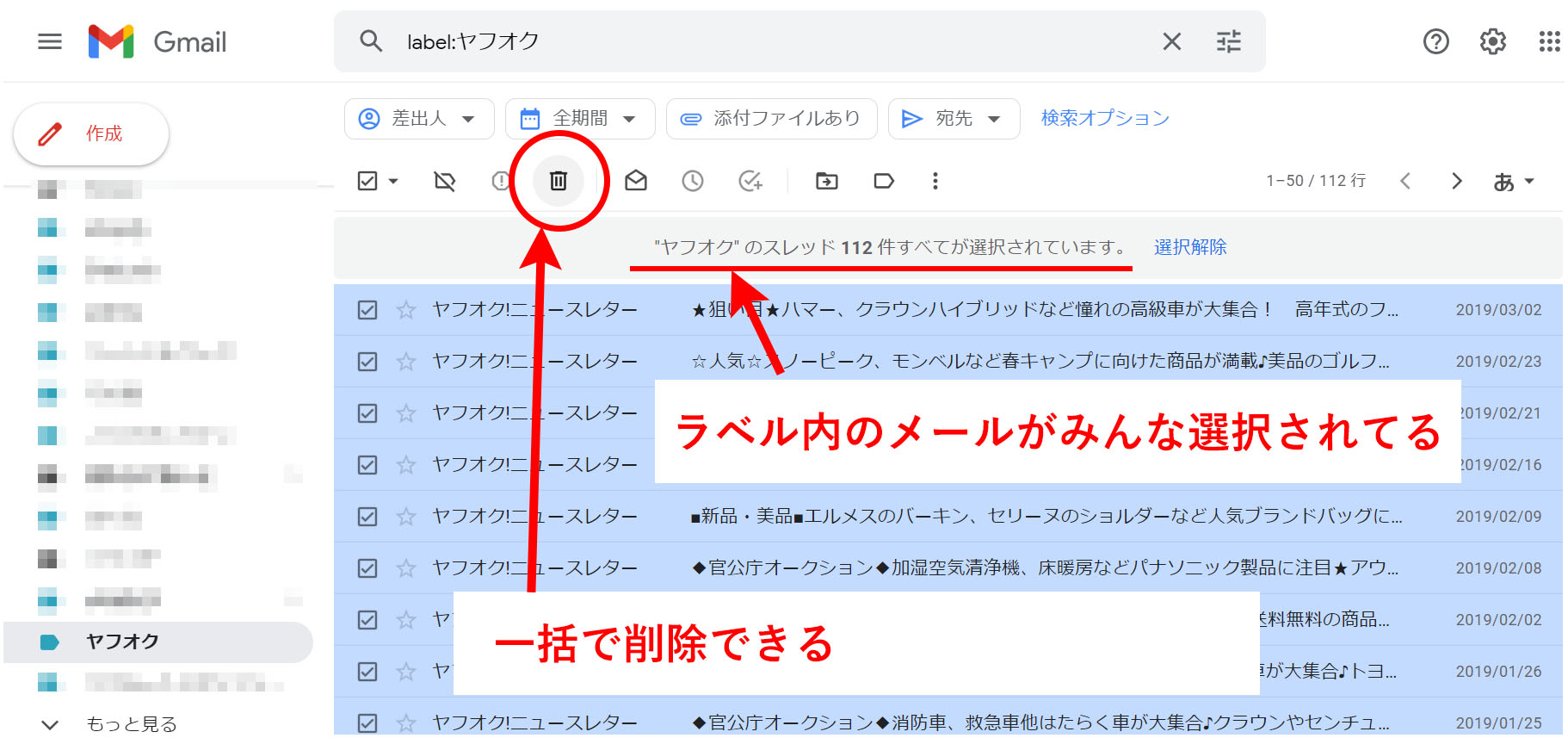Open the ☆人気☆スノーピーク mail subject
This screenshot has height=738, width=1568.
[x=1041, y=362]
